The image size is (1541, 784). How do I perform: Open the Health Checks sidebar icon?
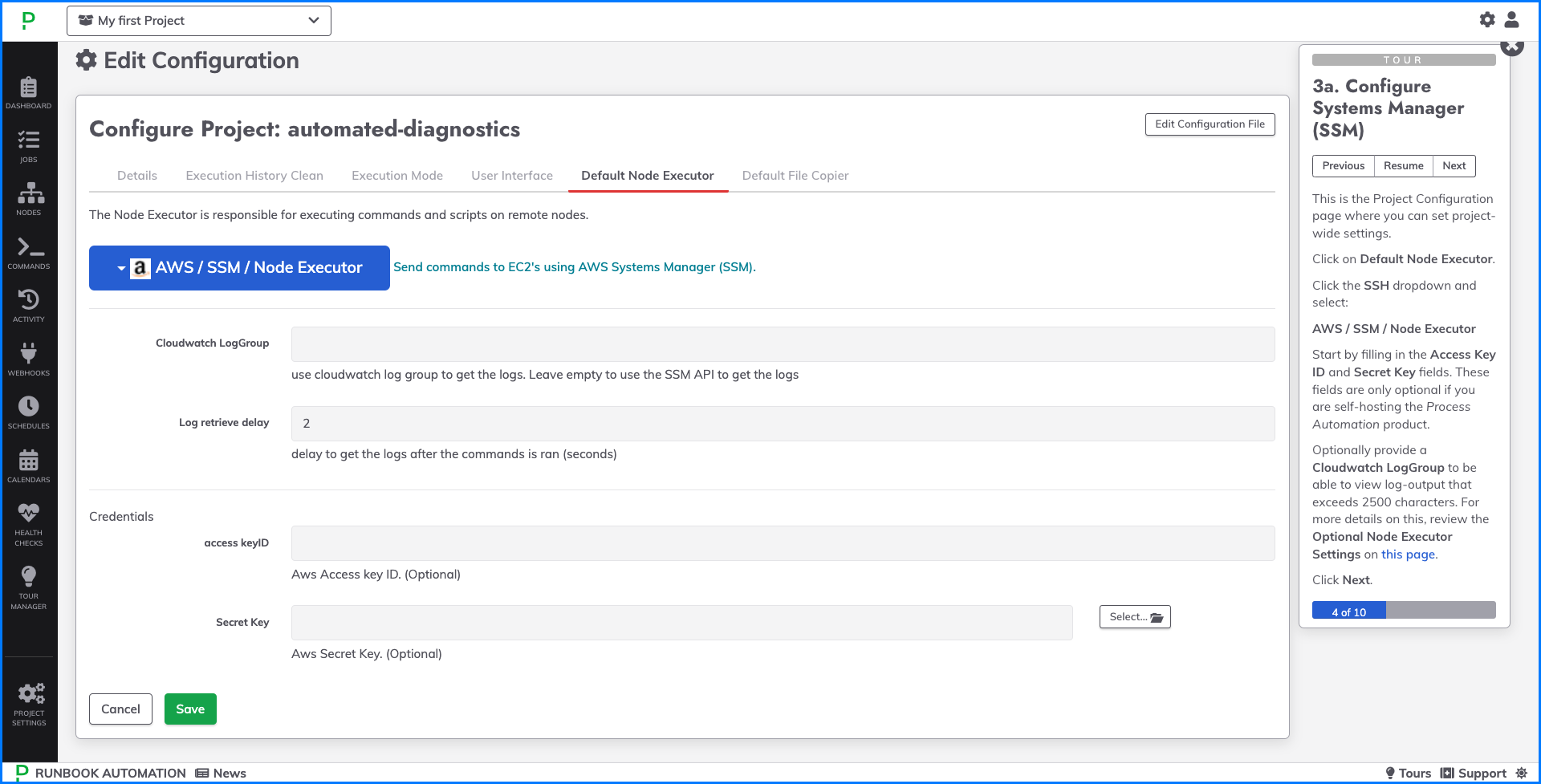click(x=29, y=526)
